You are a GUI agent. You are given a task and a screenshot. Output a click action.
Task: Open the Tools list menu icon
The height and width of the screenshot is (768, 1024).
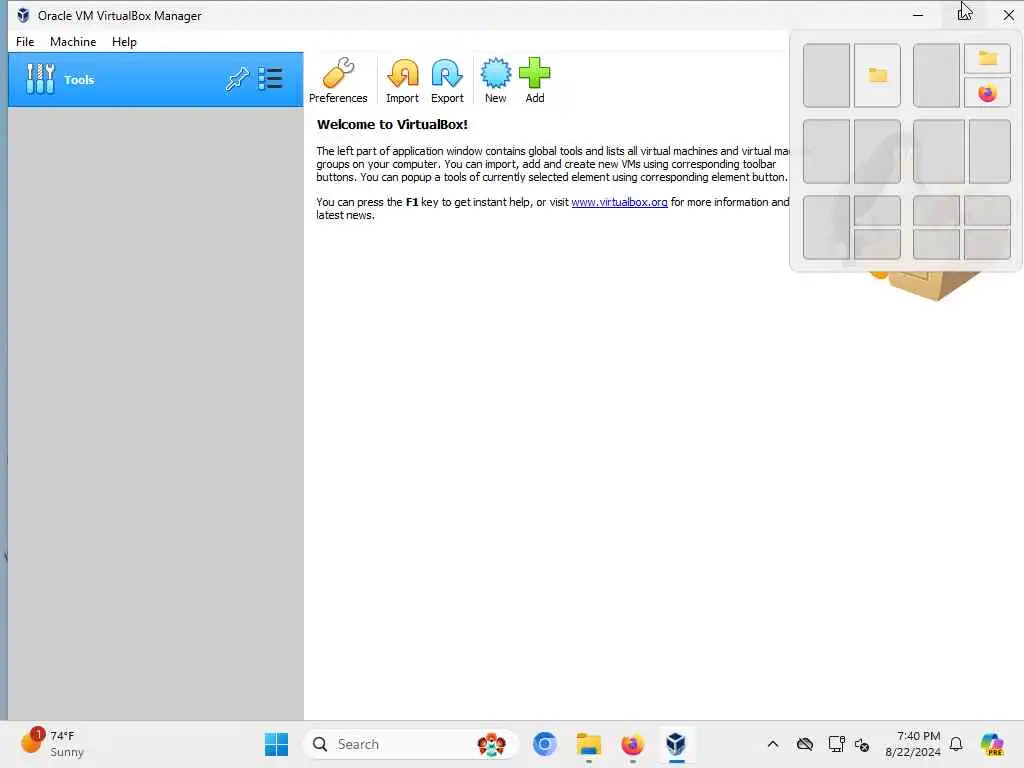tap(270, 79)
